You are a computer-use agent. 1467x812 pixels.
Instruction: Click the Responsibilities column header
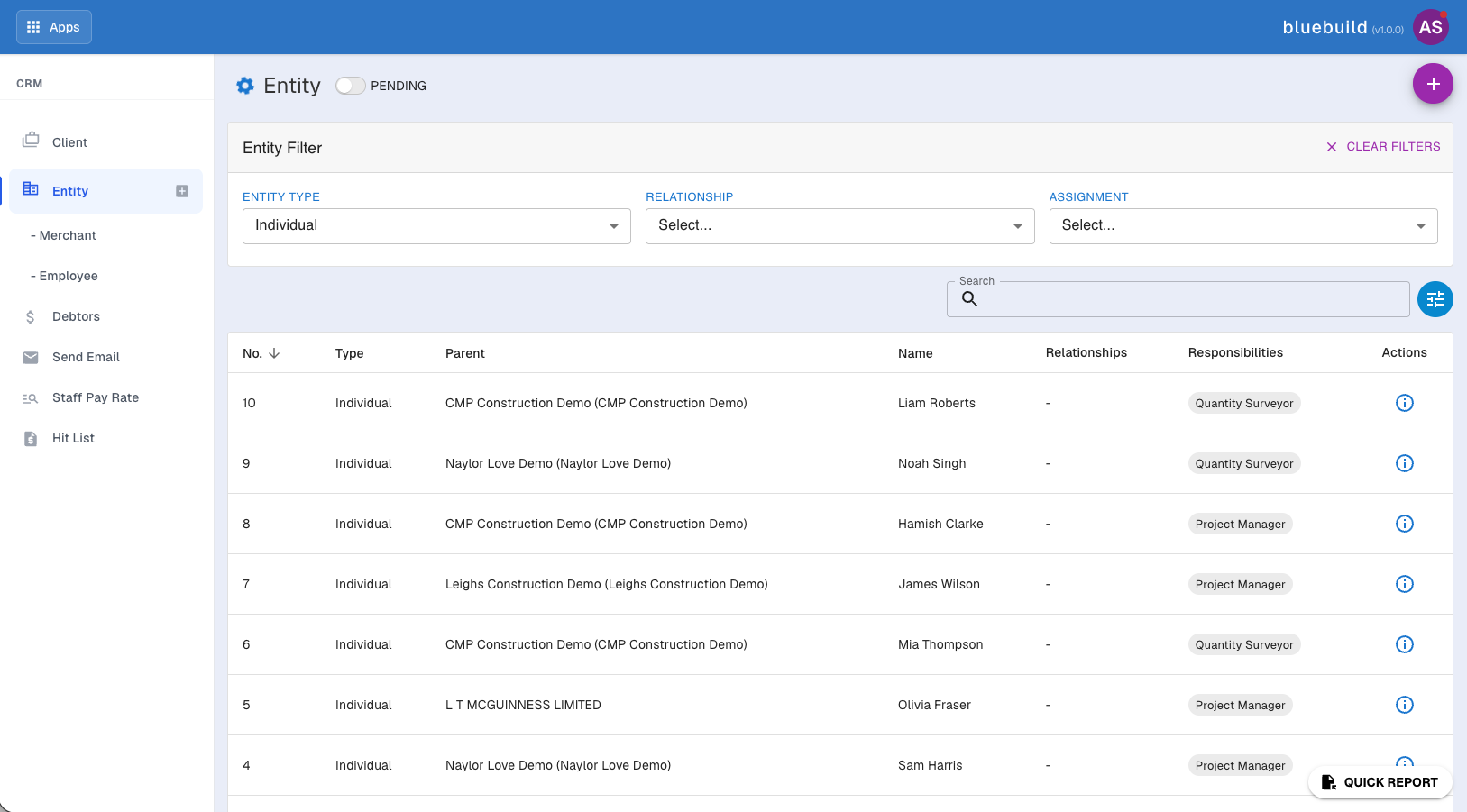tap(1235, 352)
